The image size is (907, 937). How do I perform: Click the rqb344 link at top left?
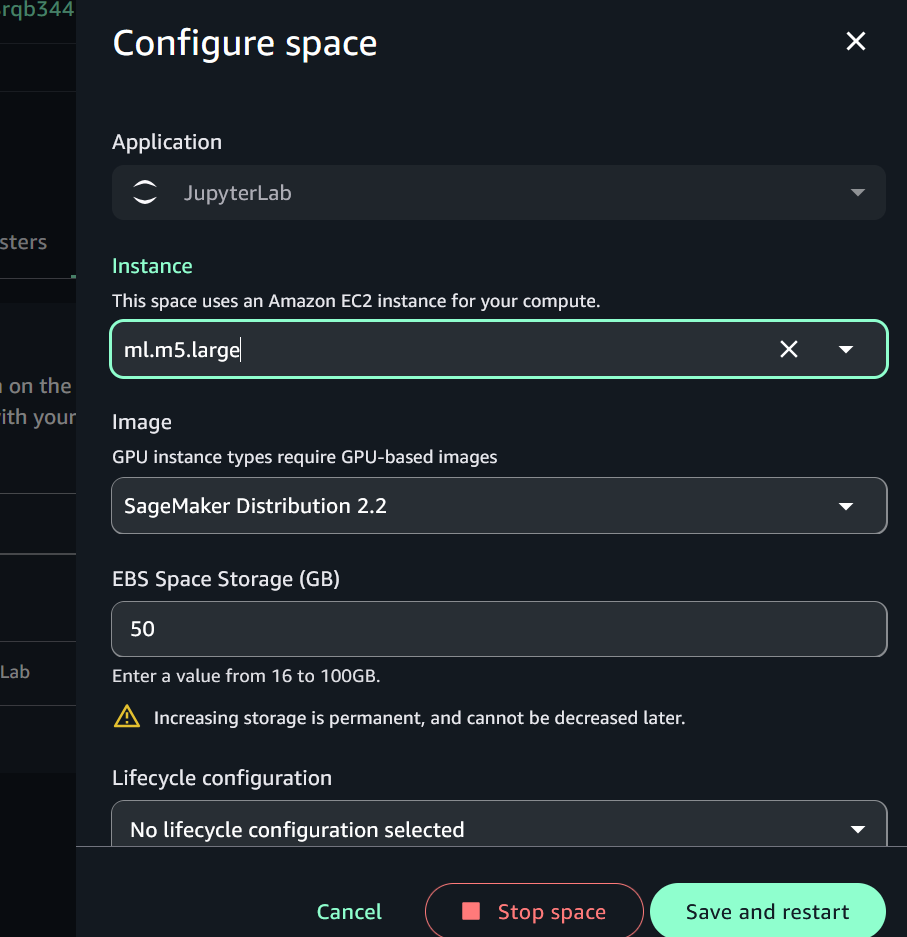40,8
